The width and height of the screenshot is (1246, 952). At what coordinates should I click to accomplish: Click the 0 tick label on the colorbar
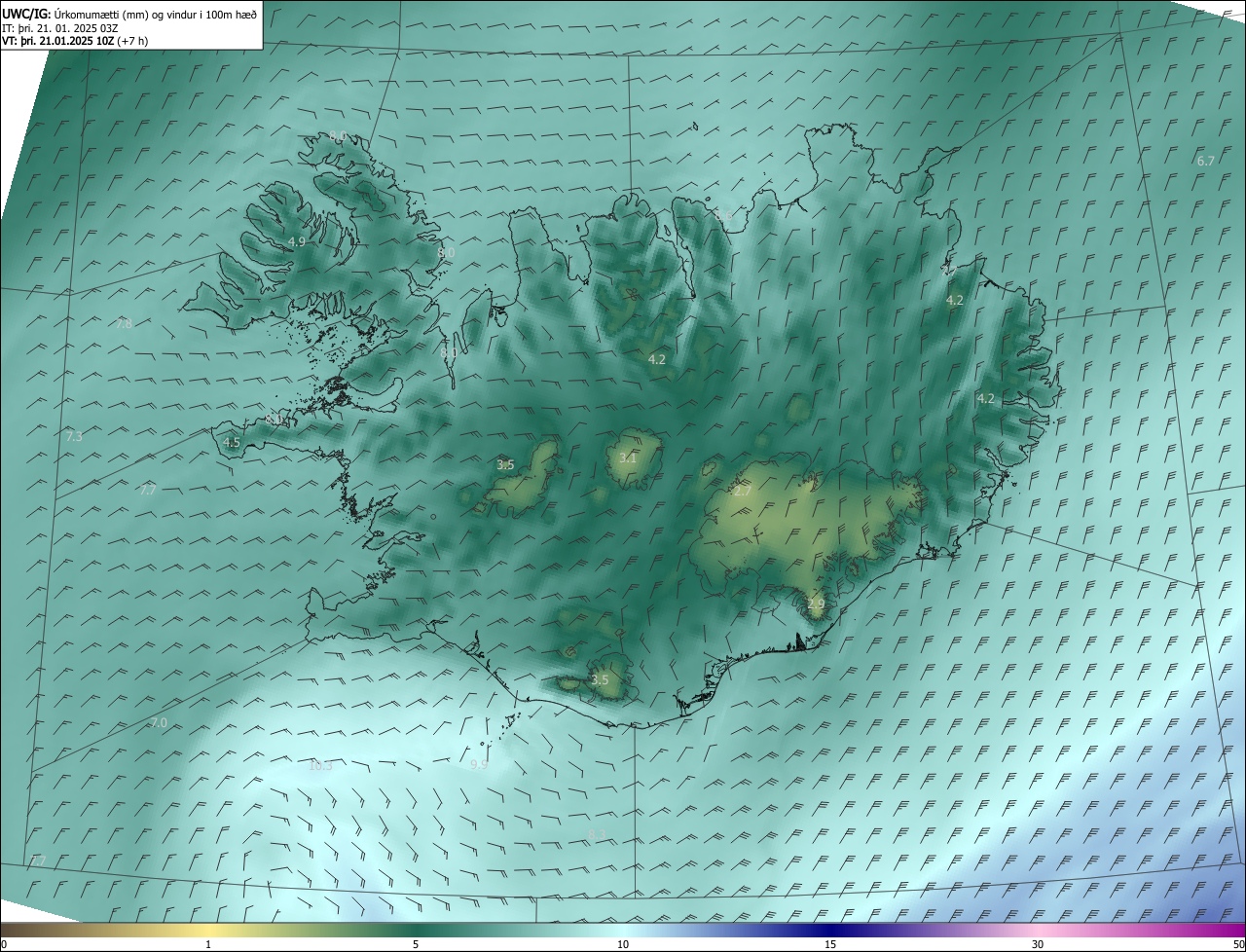[4, 944]
